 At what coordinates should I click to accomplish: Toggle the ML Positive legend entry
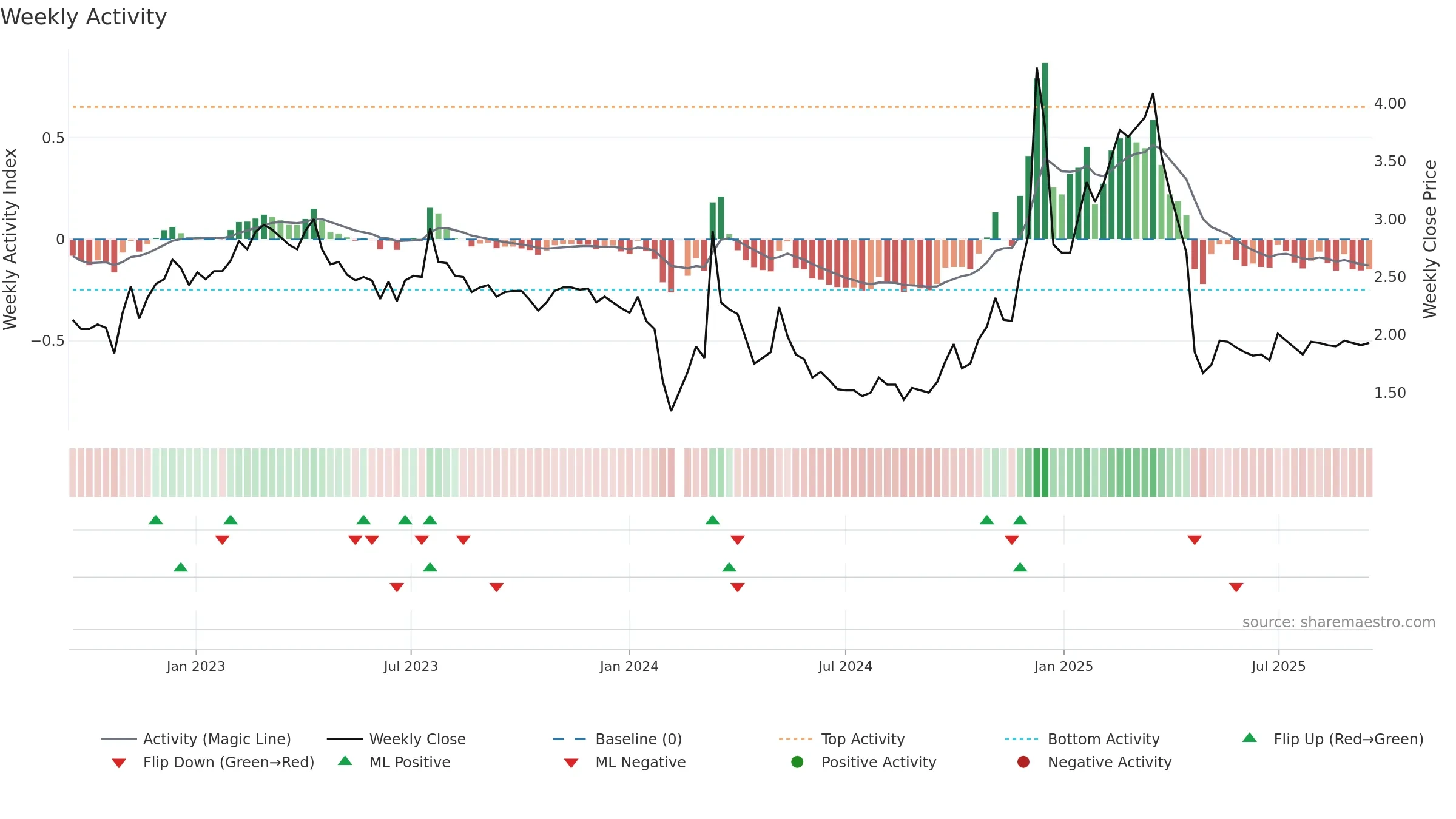(394, 762)
